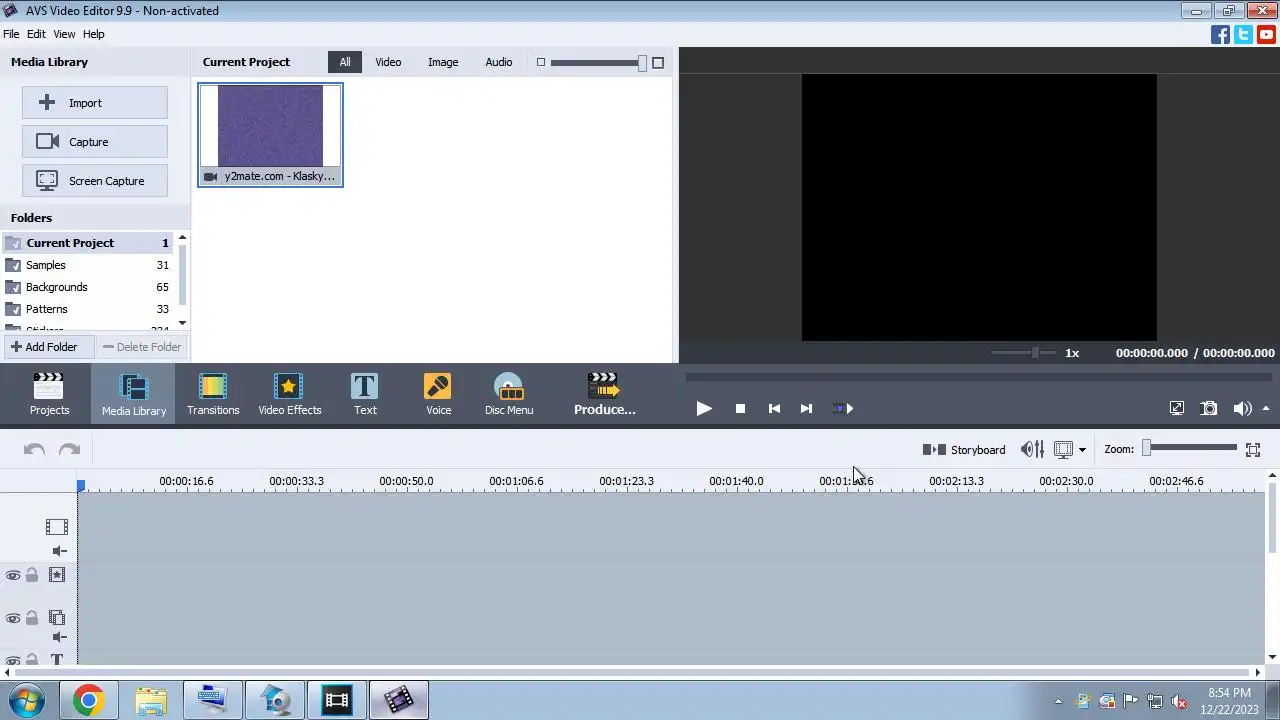This screenshot has width=1280, height=720.
Task: Switch to Storyboard view
Action: (x=964, y=450)
